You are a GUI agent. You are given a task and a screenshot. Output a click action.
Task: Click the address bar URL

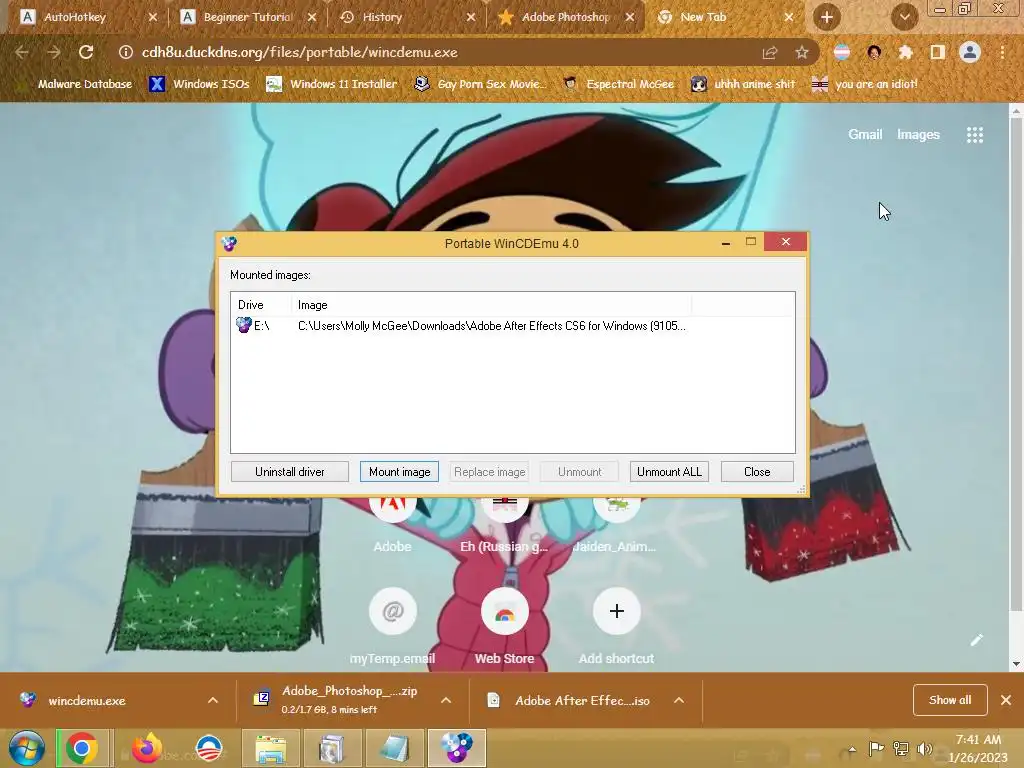click(x=300, y=52)
